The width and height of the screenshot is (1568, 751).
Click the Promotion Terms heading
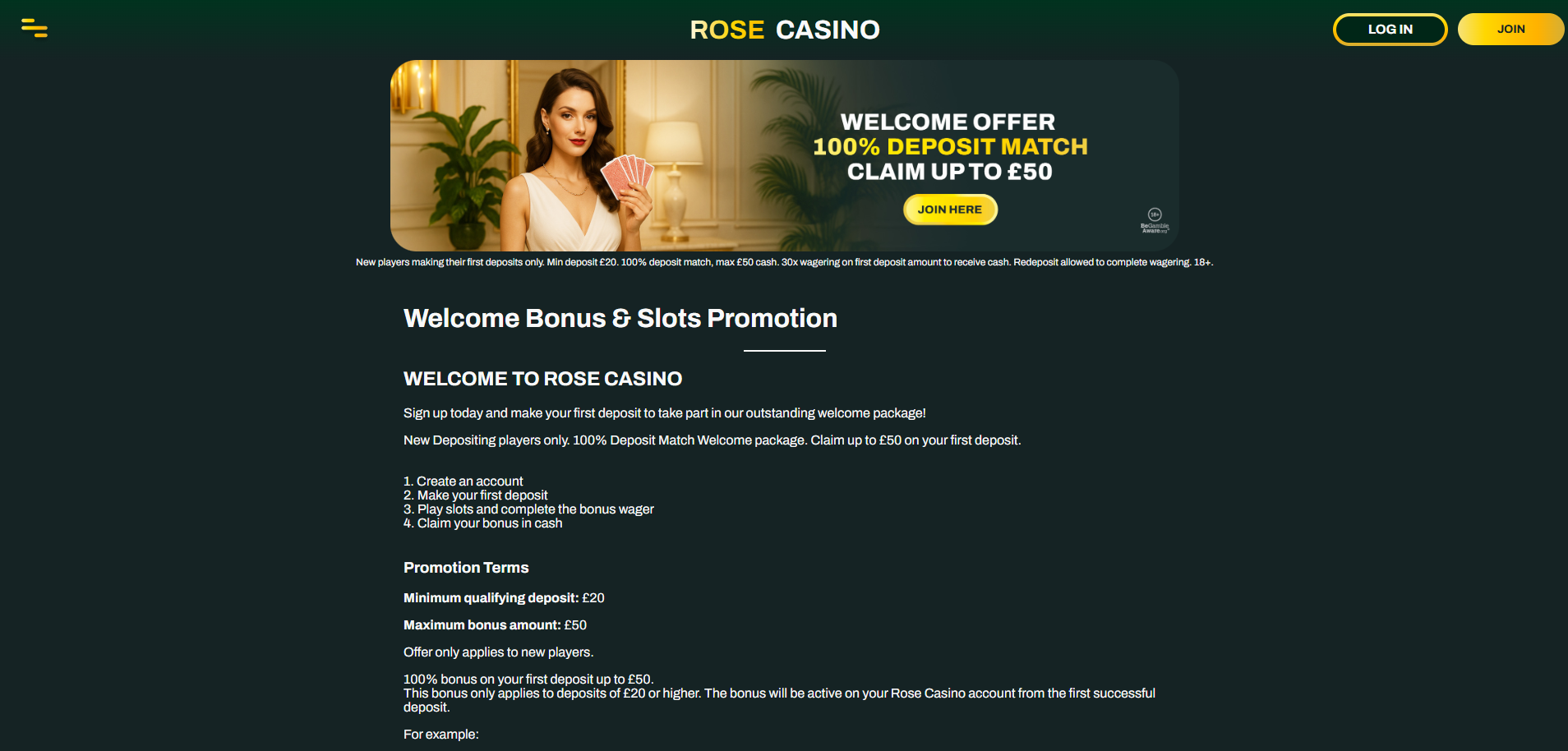(x=466, y=568)
